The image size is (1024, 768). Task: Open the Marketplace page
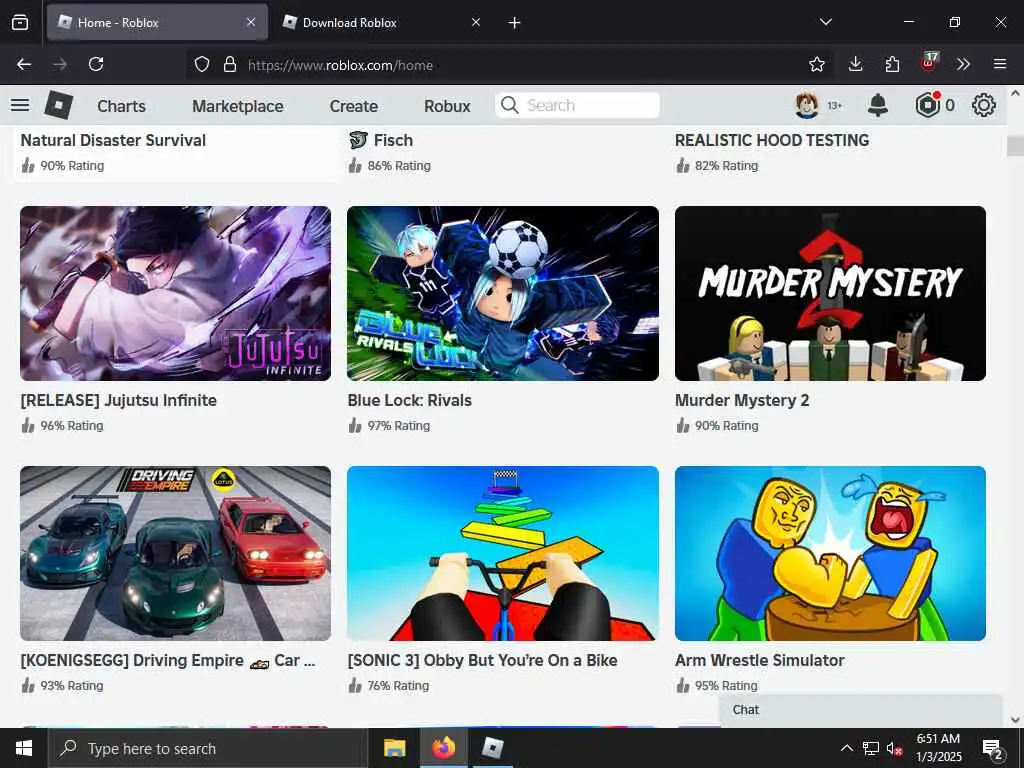(238, 106)
